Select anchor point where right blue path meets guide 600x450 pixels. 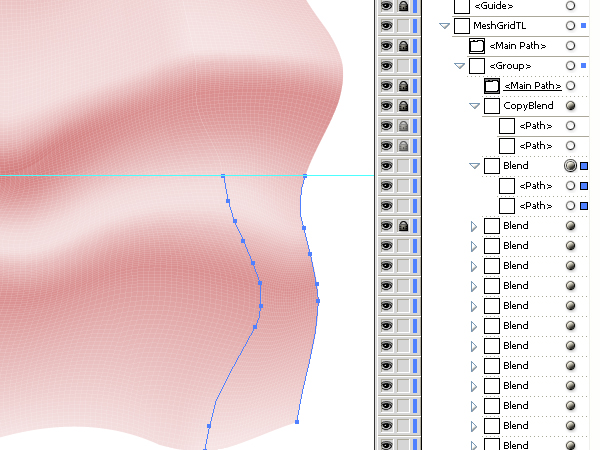tap(305, 176)
